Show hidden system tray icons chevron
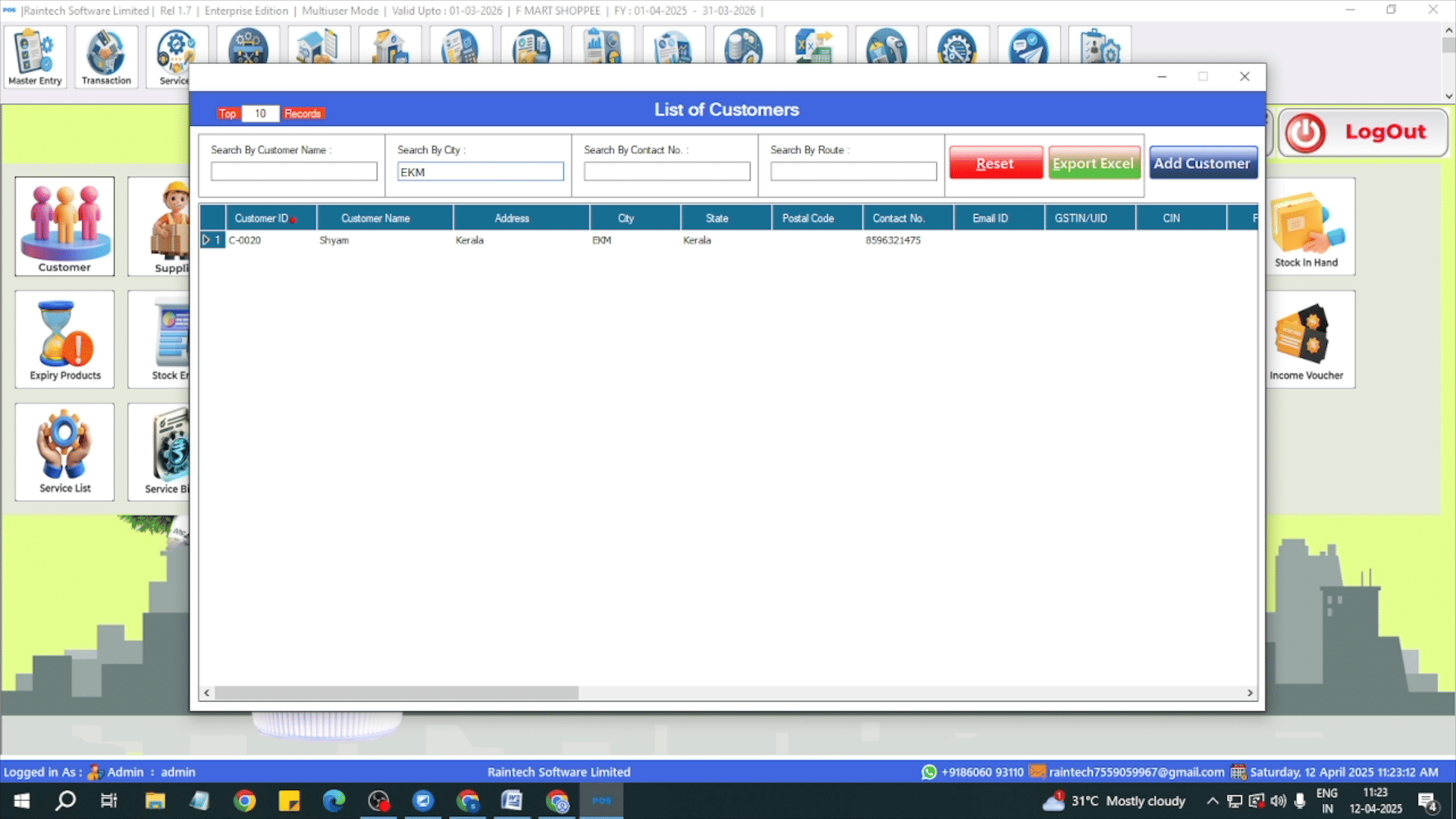This screenshot has width=1456, height=819. click(x=1212, y=801)
